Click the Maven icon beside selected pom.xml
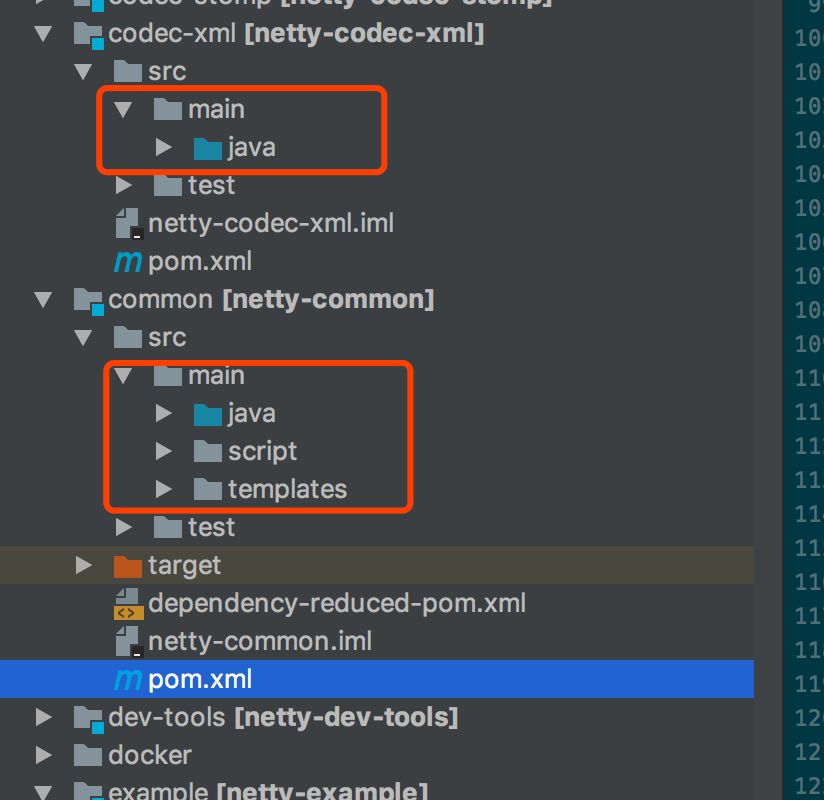Image resolution: width=824 pixels, height=800 pixels. pyautogui.click(x=128, y=680)
